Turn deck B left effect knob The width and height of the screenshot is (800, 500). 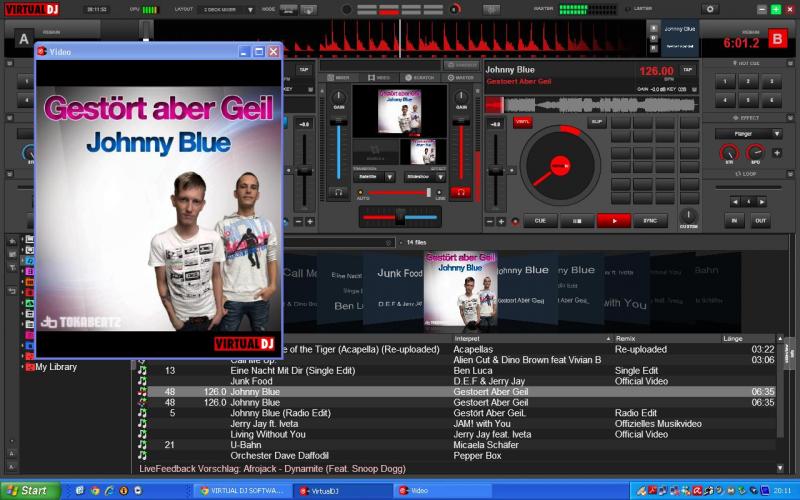[x=729, y=153]
